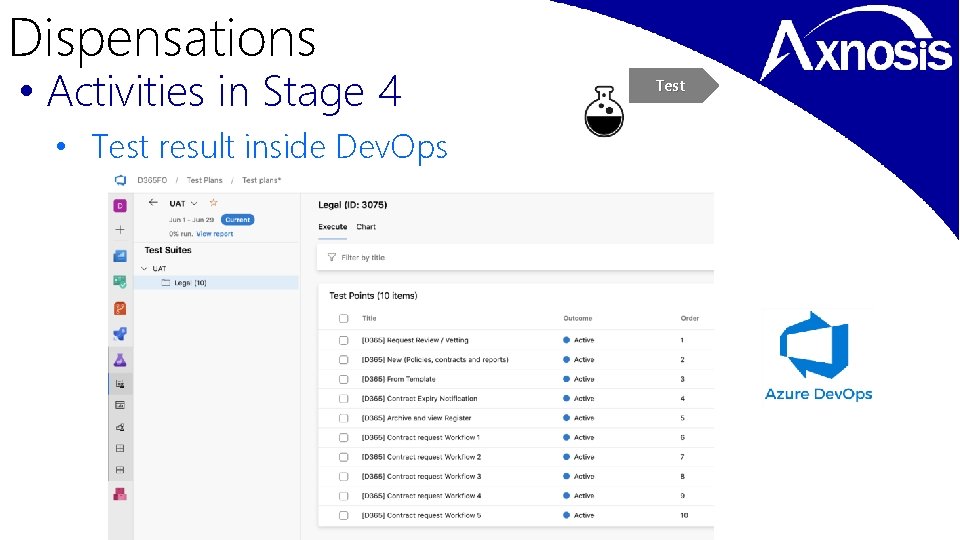Sort by the Order column header

point(689,318)
